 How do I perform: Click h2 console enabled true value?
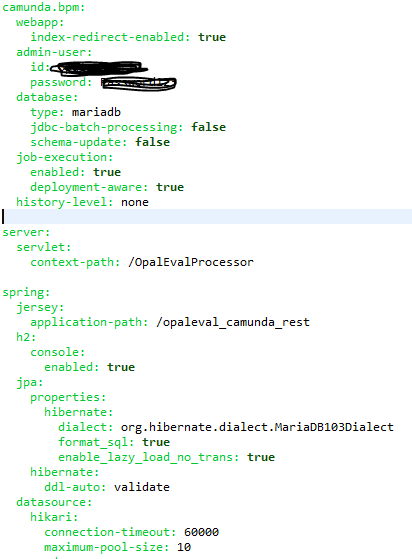click(121, 367)
